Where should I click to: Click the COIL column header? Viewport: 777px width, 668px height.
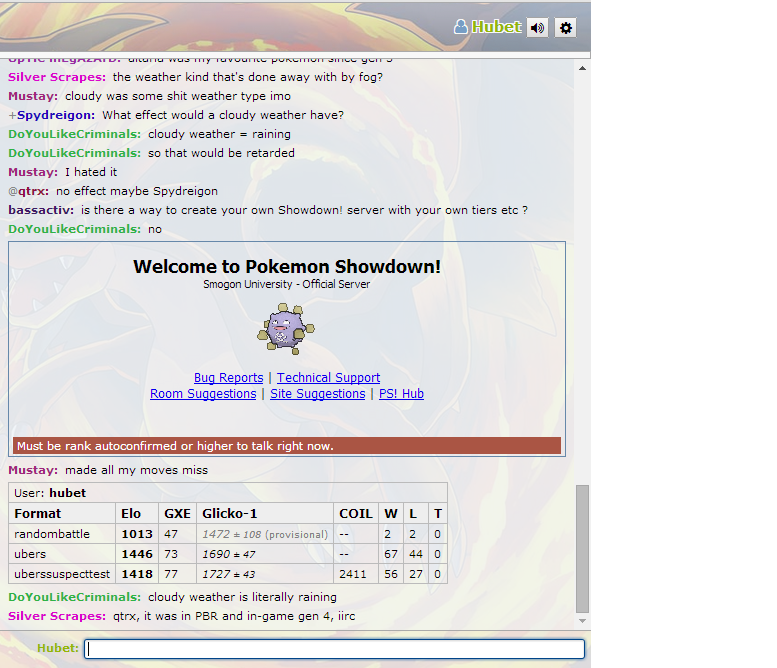356,513
